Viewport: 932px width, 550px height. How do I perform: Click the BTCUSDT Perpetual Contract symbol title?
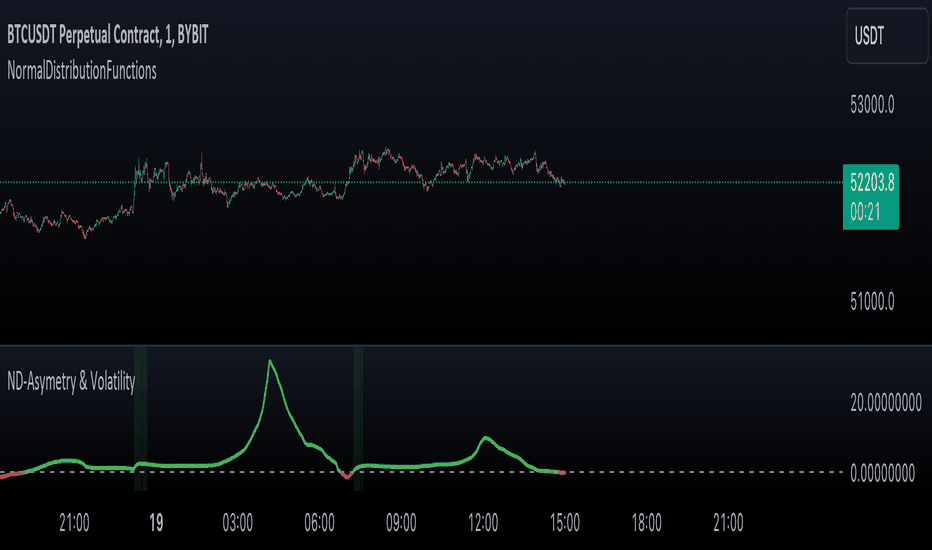pos(108,35)
